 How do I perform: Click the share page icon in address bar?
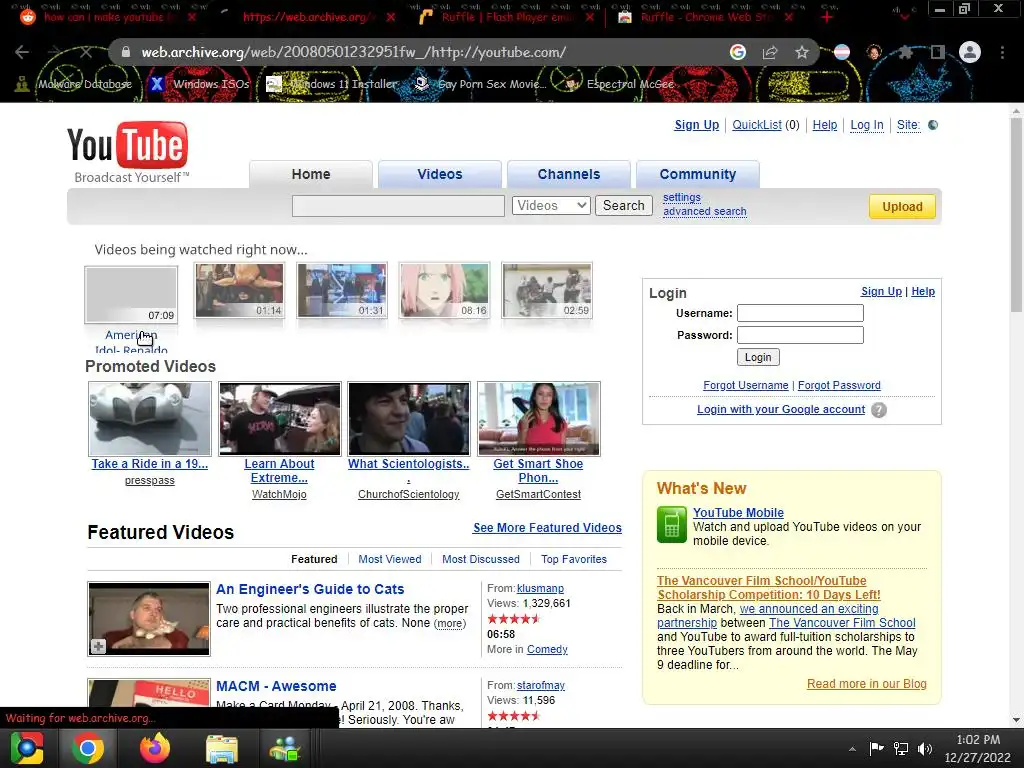pyautogui.click(x=770, y=52)
